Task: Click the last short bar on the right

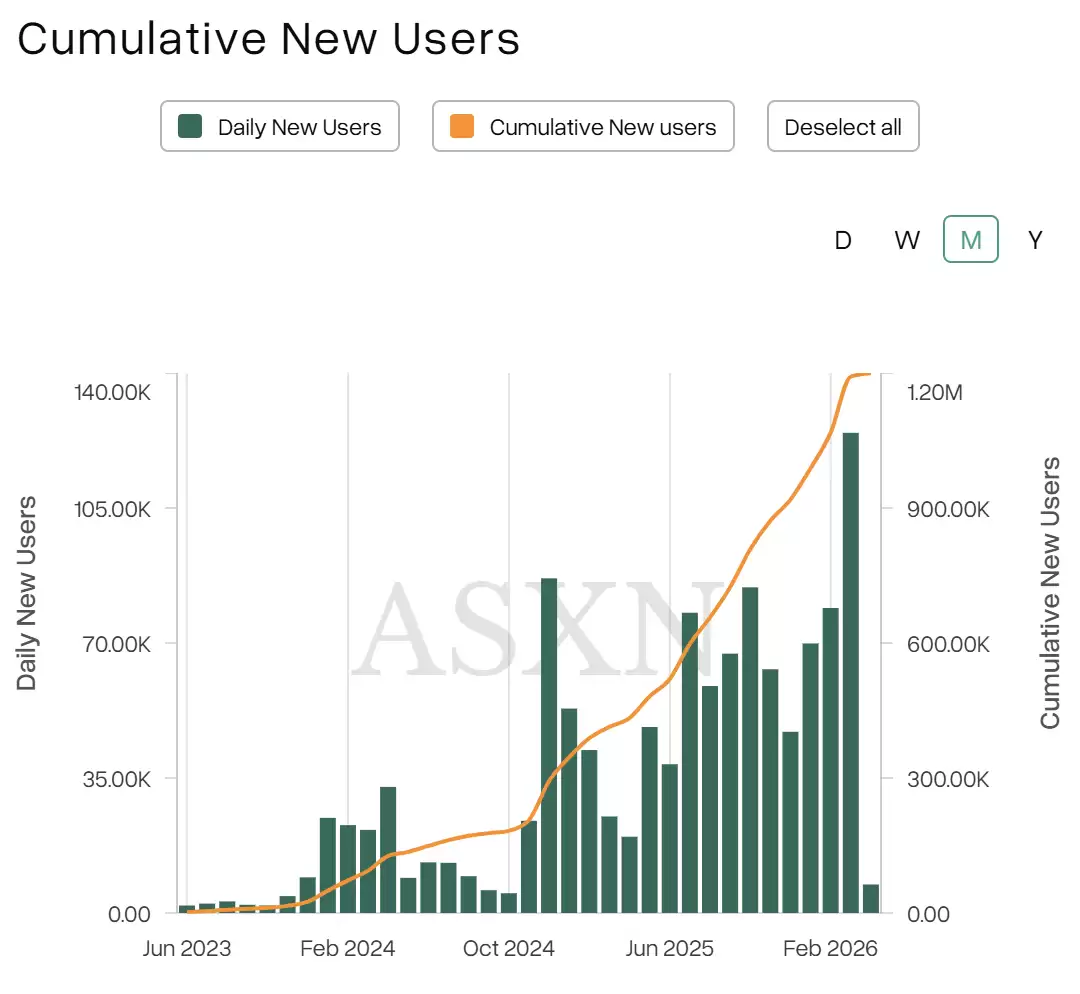Action: coord(871,898)
